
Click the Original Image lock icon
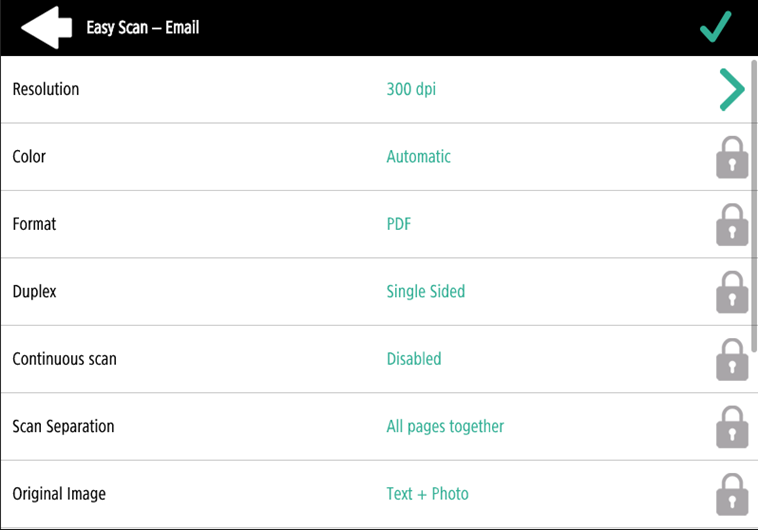732,494
